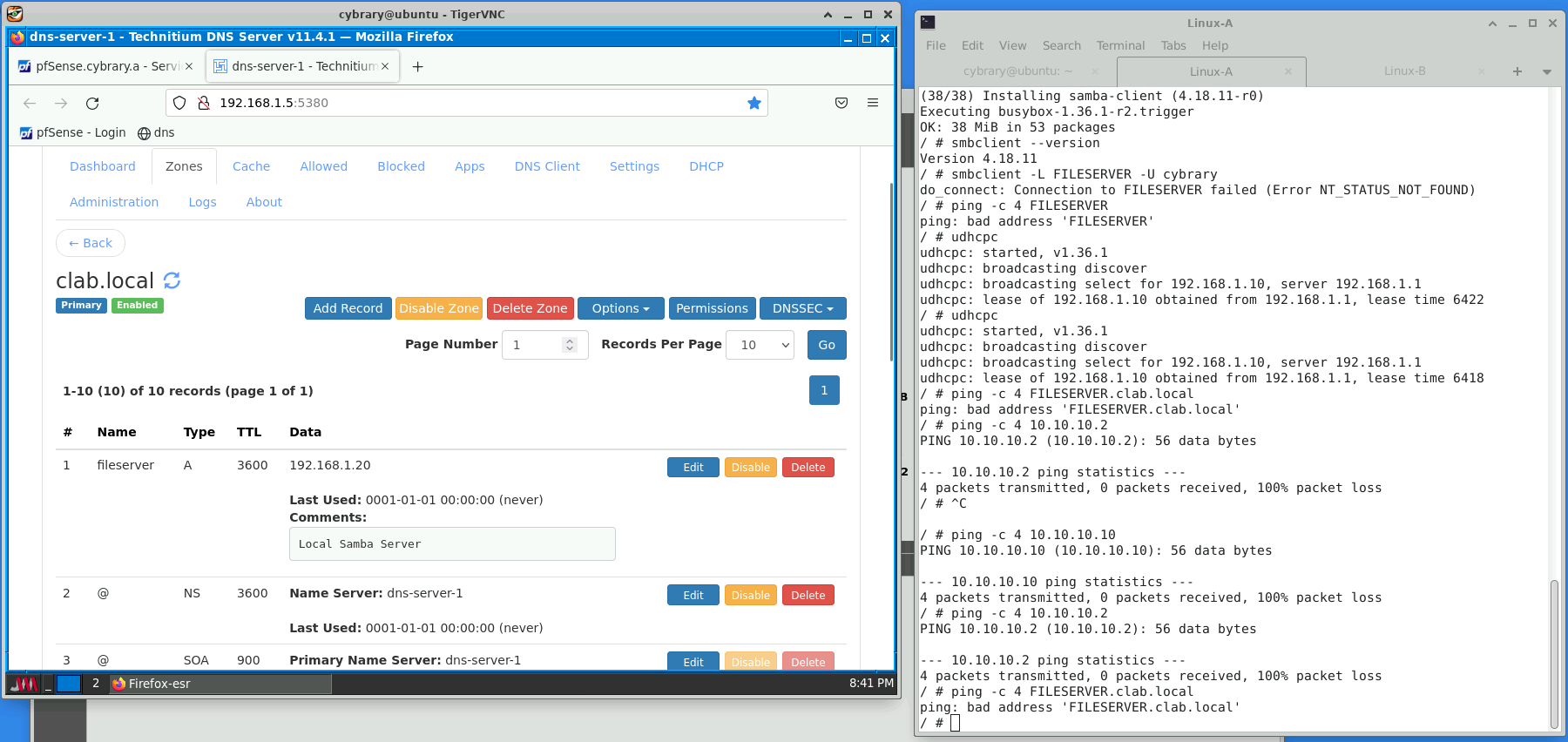Add a new terminal tab in Linux-A window
This screenshot has height=742, width=1568.
tap(1517, 71)
